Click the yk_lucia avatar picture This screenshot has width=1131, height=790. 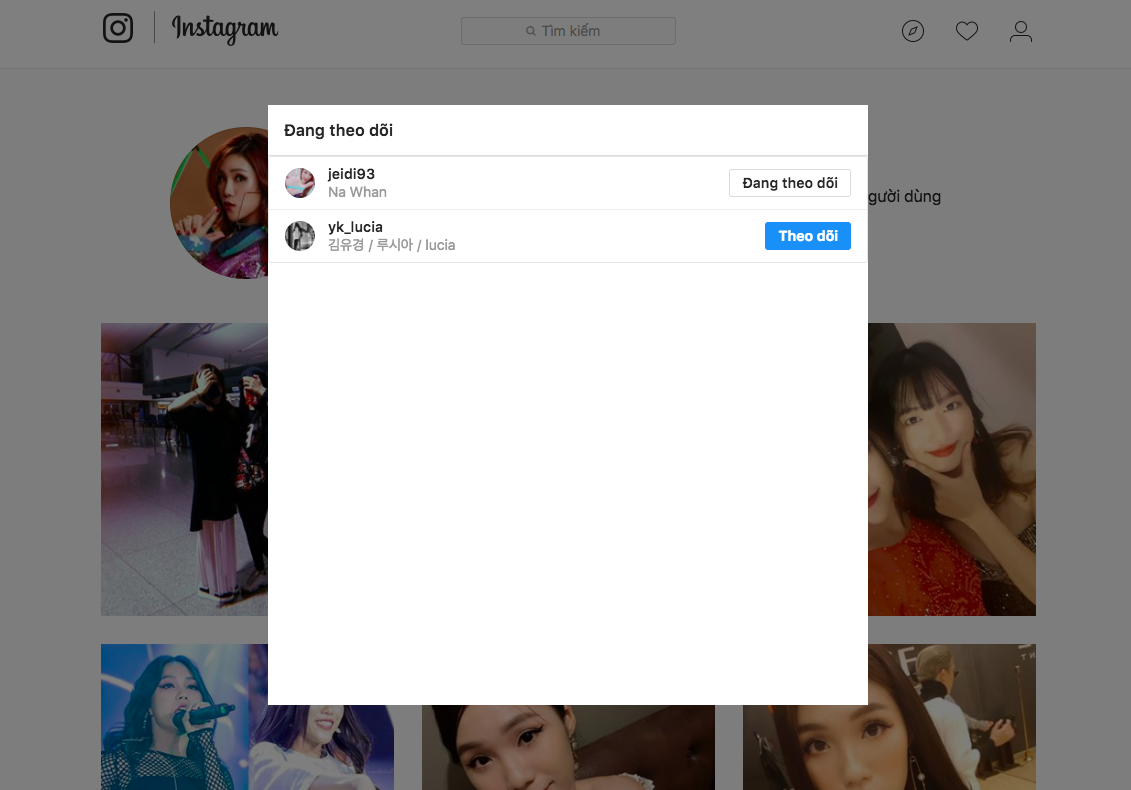300,236
